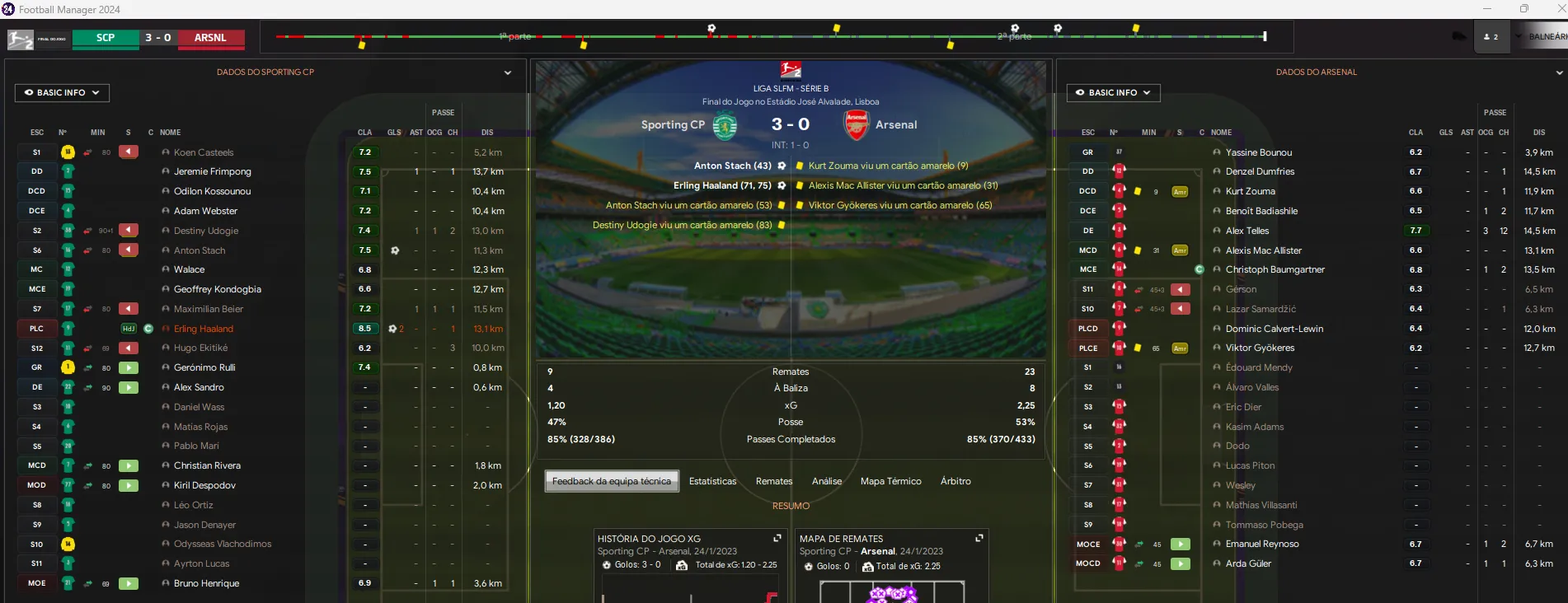Open Sporting CP Basic Info view dropdown
Viewport: 1568px width, 603px height.
point(62,93)
